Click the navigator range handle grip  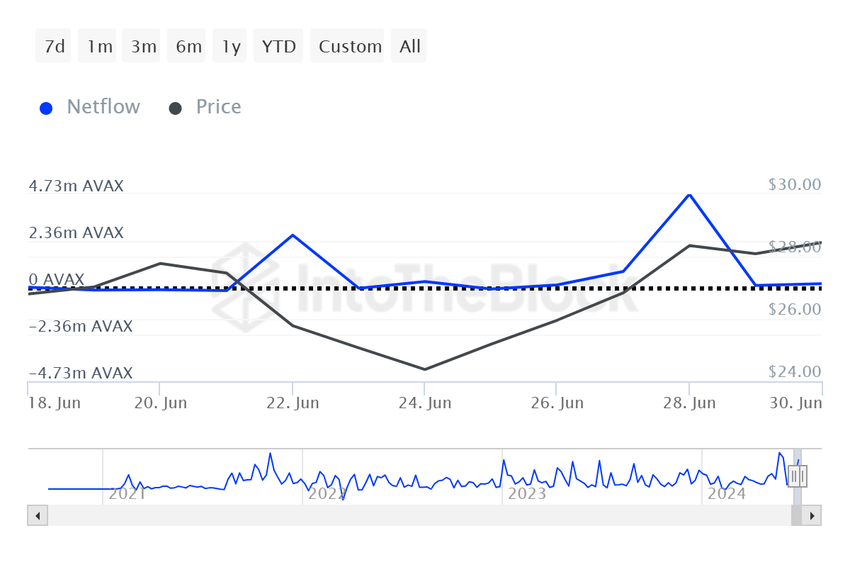pyautogui.click(x=797, y=477)
